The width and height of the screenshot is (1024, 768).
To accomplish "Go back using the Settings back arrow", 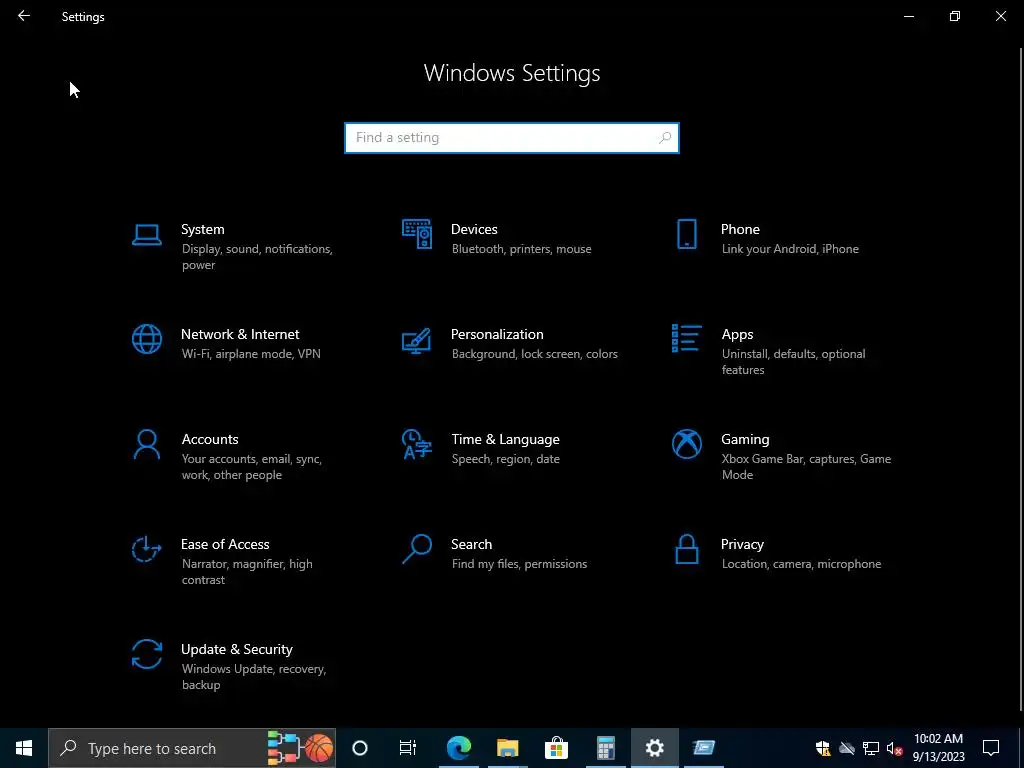I will point(24,16).
